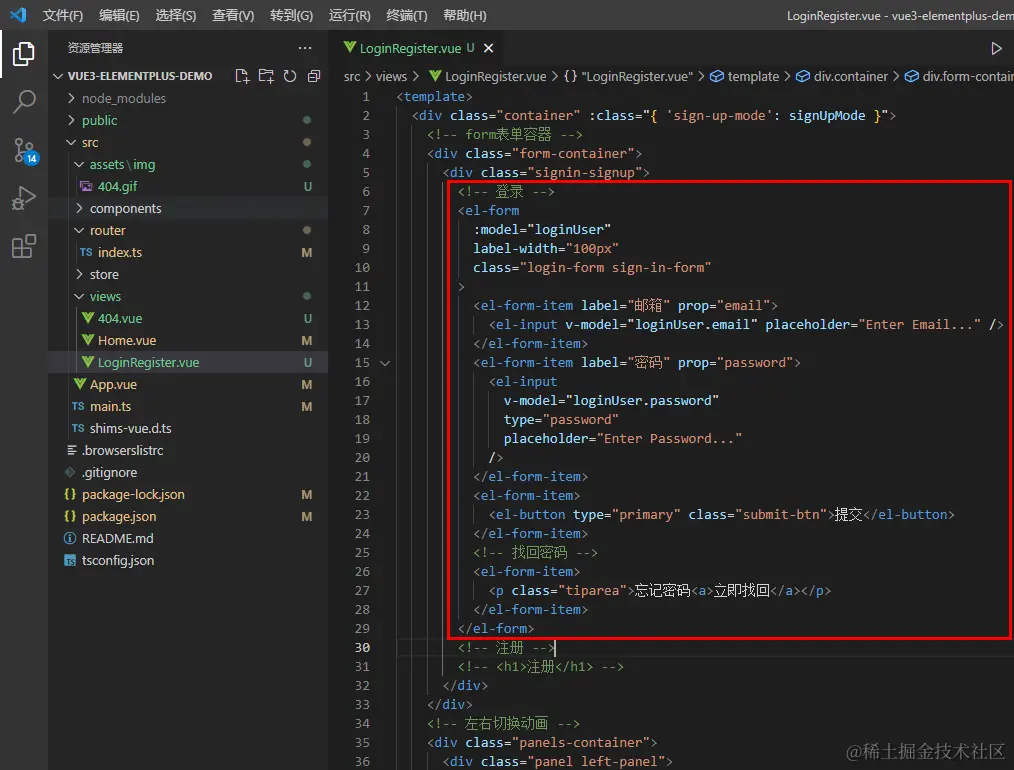Open the 选择(S) menu
Viewport: 1014px width, 770px height.
pos(176,15)
